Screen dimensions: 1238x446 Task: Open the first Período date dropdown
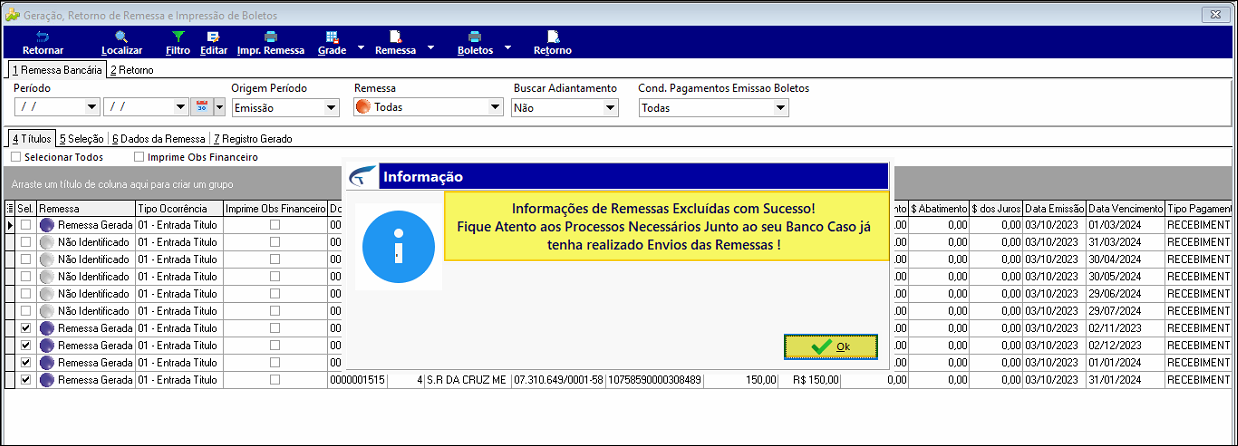(92, 107)
